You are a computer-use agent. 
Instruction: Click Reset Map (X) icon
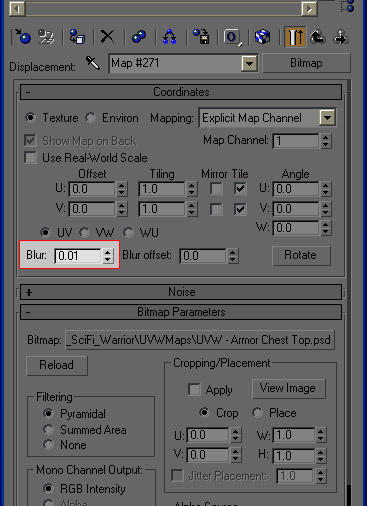tap(107, 37)
